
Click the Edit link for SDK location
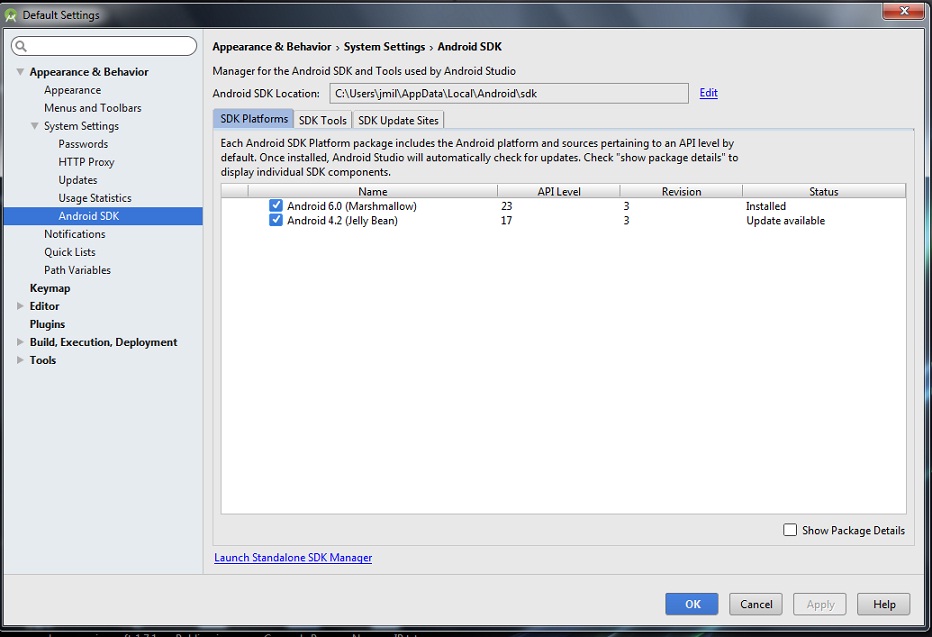tap(708, 93)
